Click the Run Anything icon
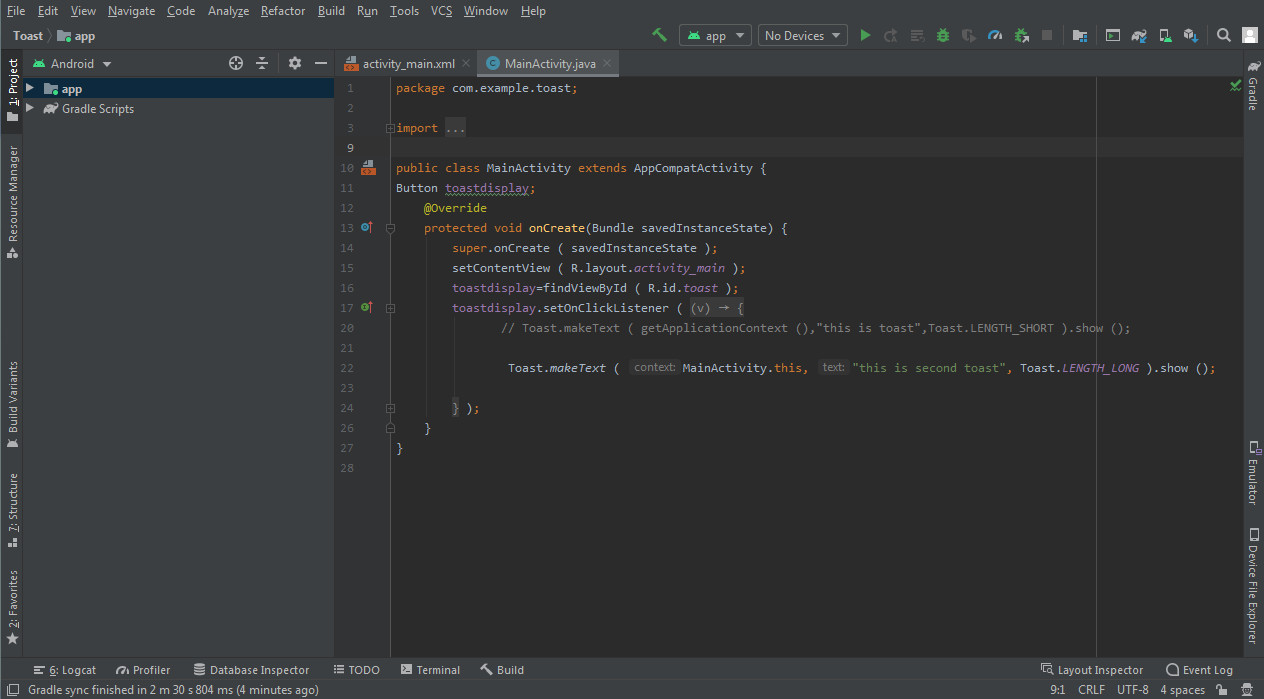This screenshot has width=1264, height=699. tap(1113, 35)
